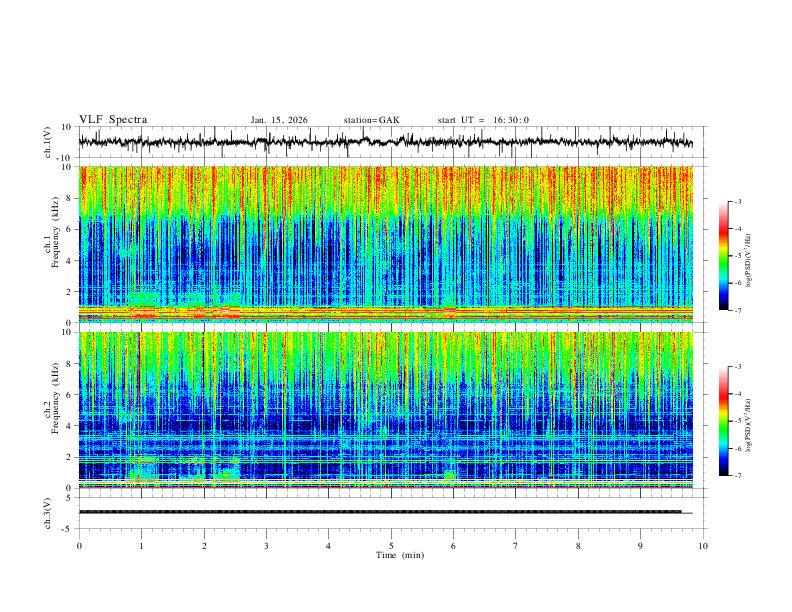Click tick label "7" on the Time axis
The image size is (792, 612).
tap(516, 546)
